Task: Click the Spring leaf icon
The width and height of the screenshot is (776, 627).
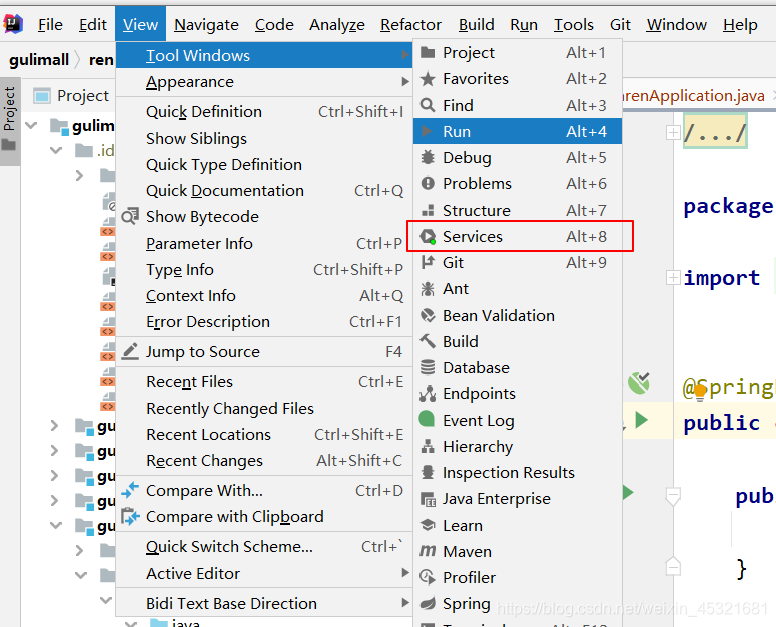Action: [428, 603]
